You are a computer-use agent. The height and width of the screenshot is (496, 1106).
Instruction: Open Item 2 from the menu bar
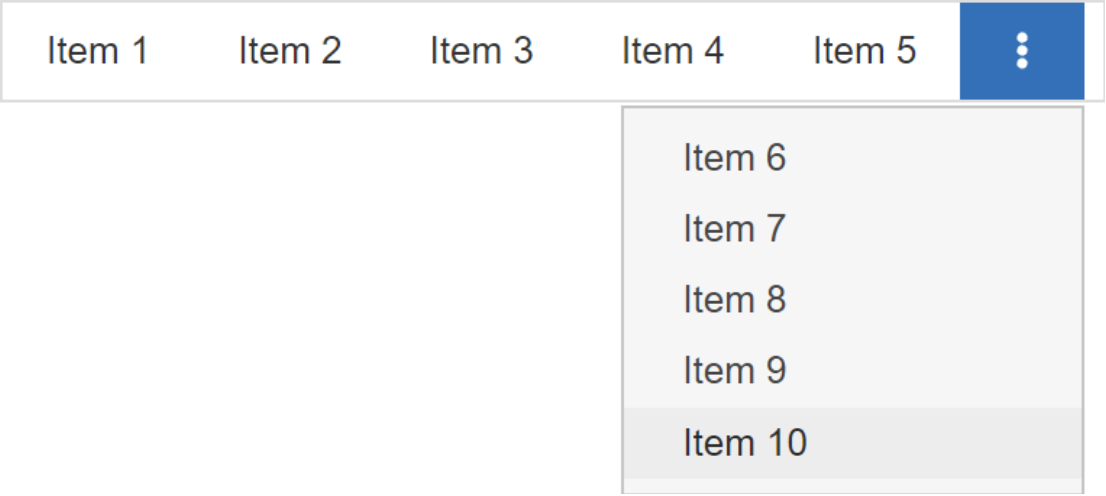[x=289, y=51]
